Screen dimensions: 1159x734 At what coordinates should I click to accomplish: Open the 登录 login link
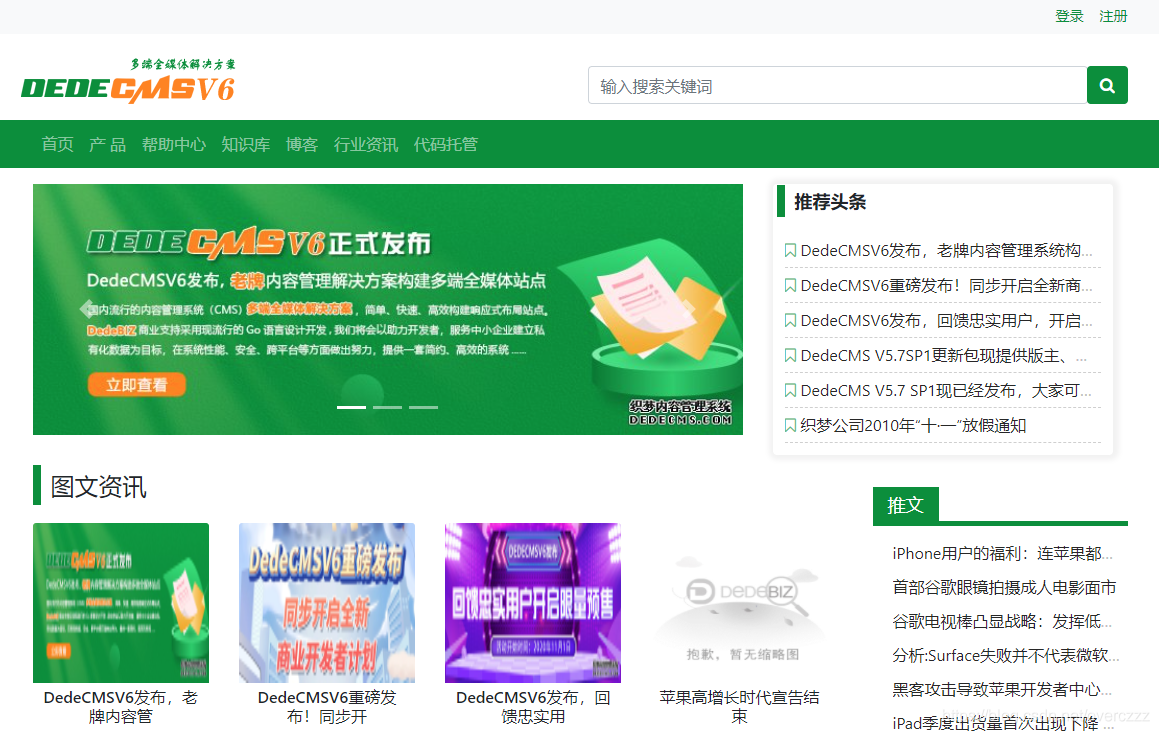point(1069,16)
